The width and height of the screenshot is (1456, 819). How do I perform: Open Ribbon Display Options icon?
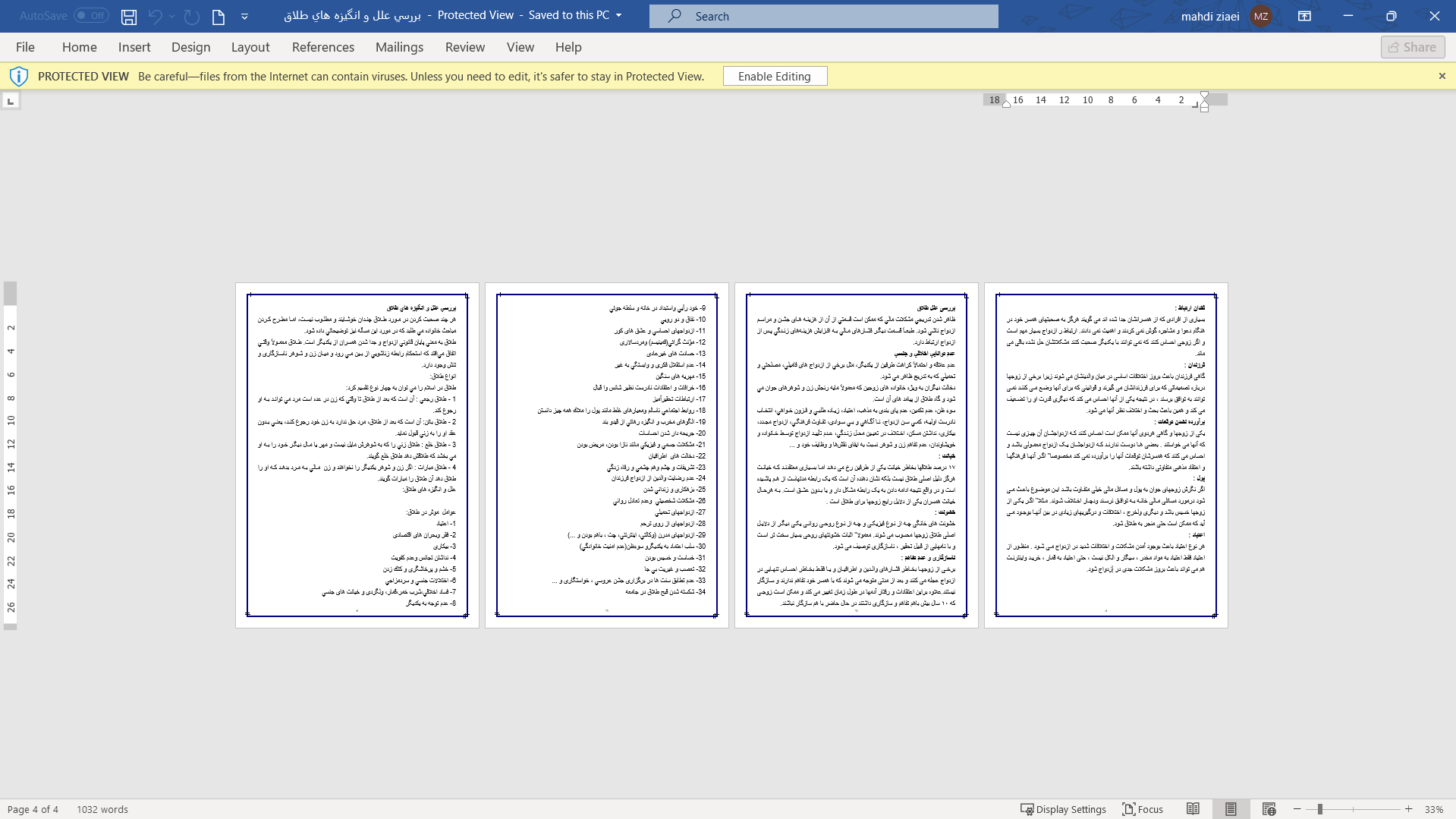tap(1304, 16)
